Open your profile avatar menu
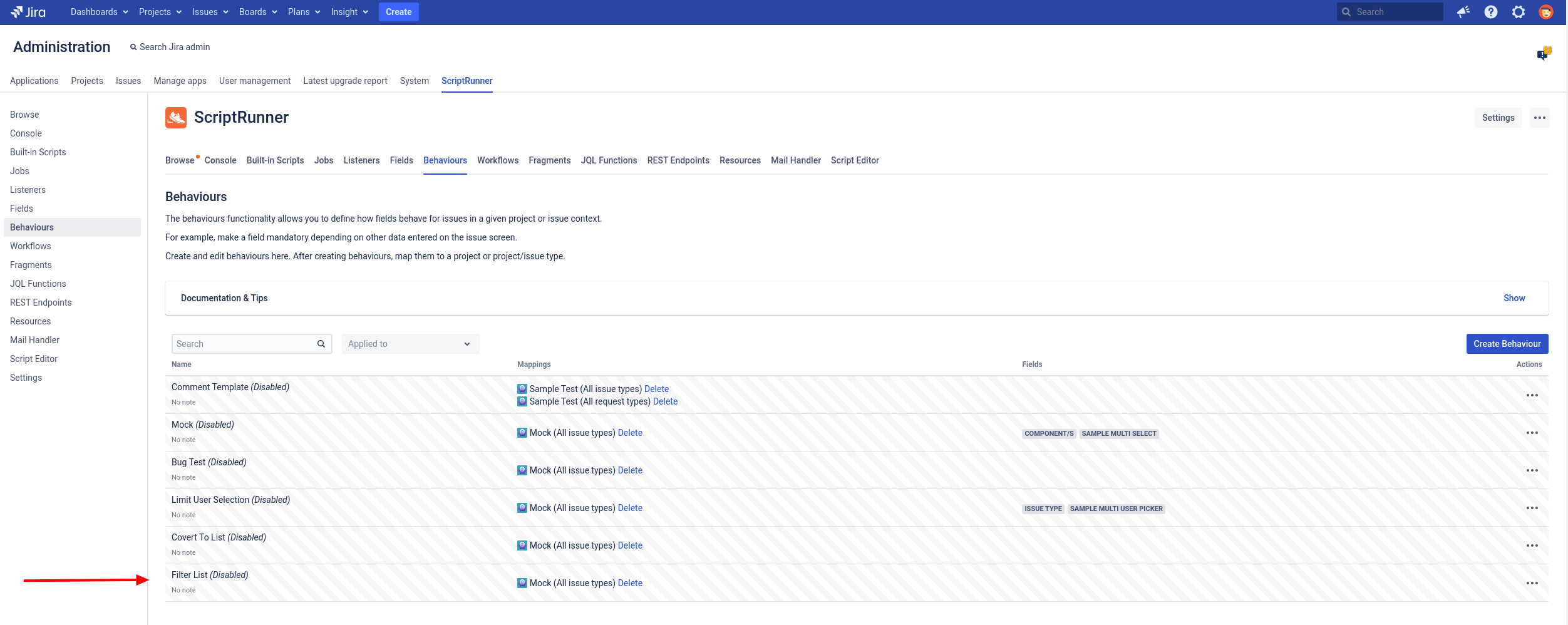The height and width of the screenshot is (625, 1568). click(1546, 11)
